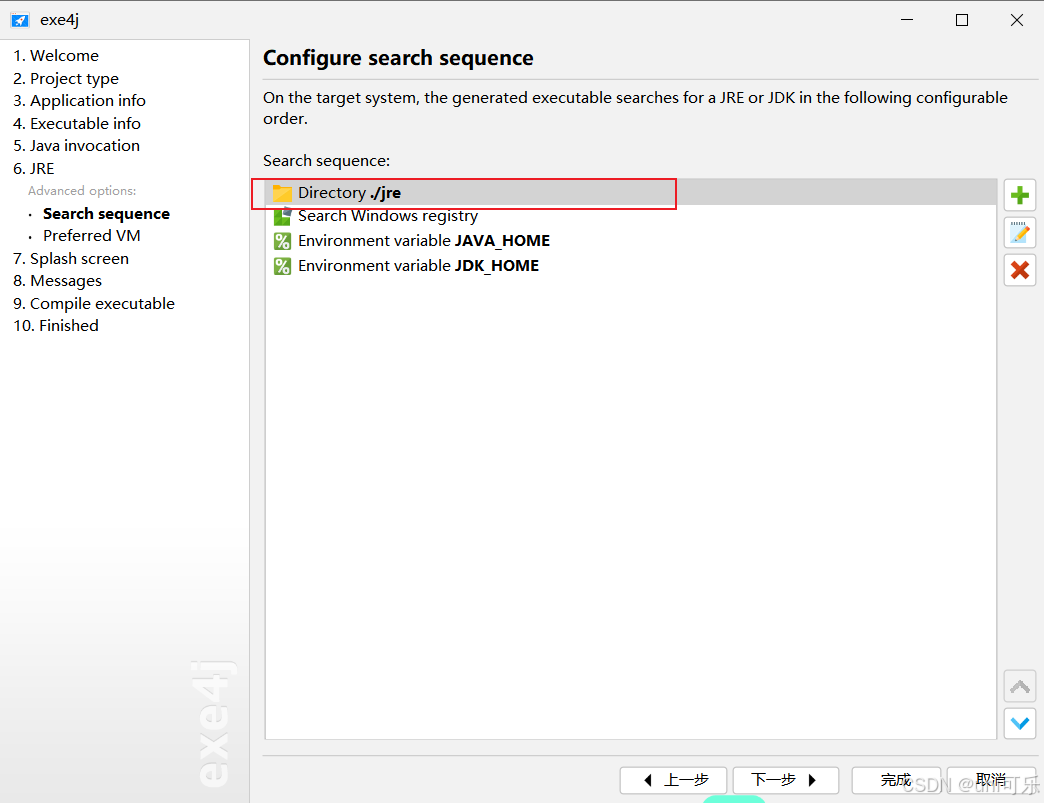Select the Directory ./jre entry
1044x803 pixels.
(631, 193)
